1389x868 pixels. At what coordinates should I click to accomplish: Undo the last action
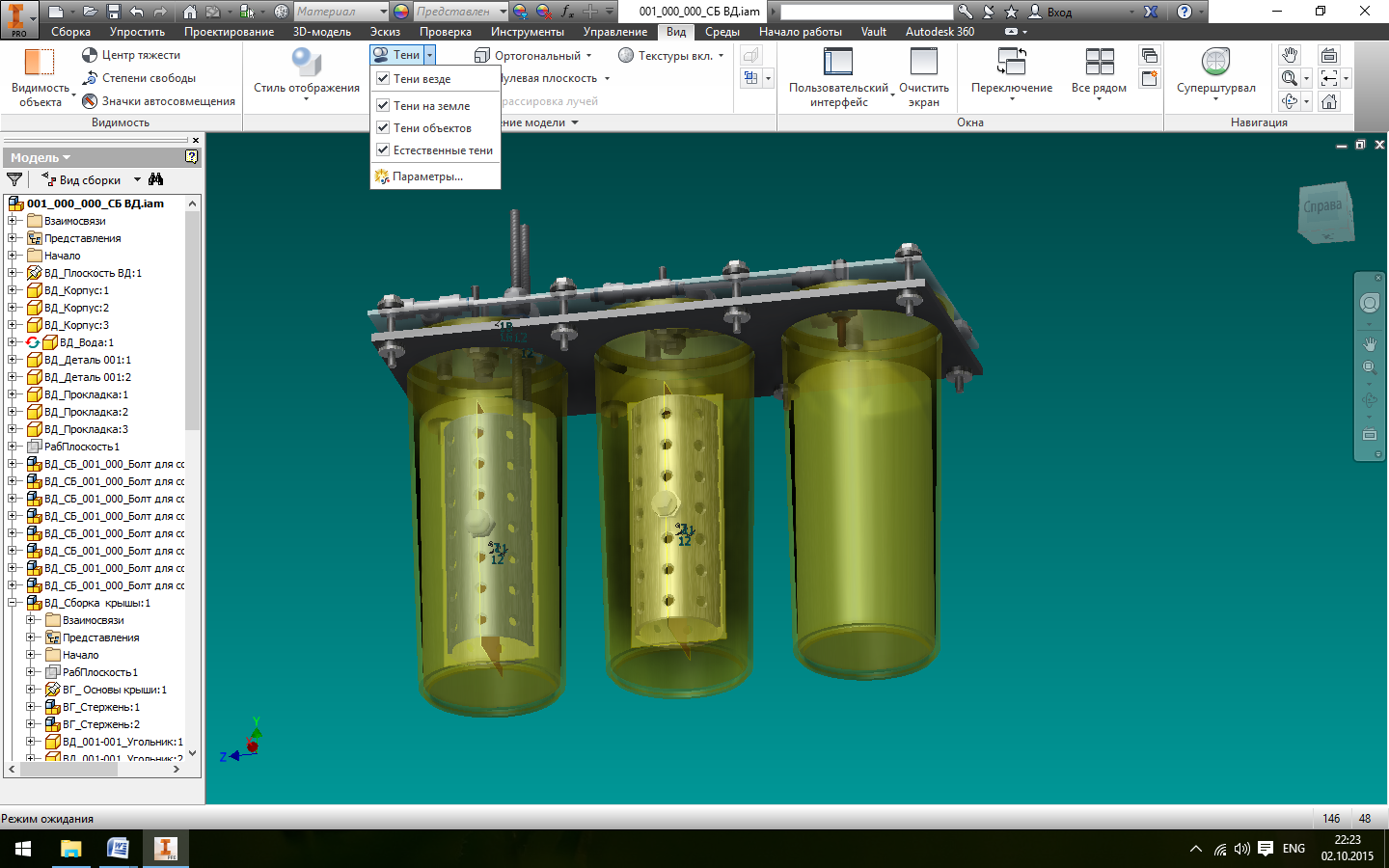point(136,12)
